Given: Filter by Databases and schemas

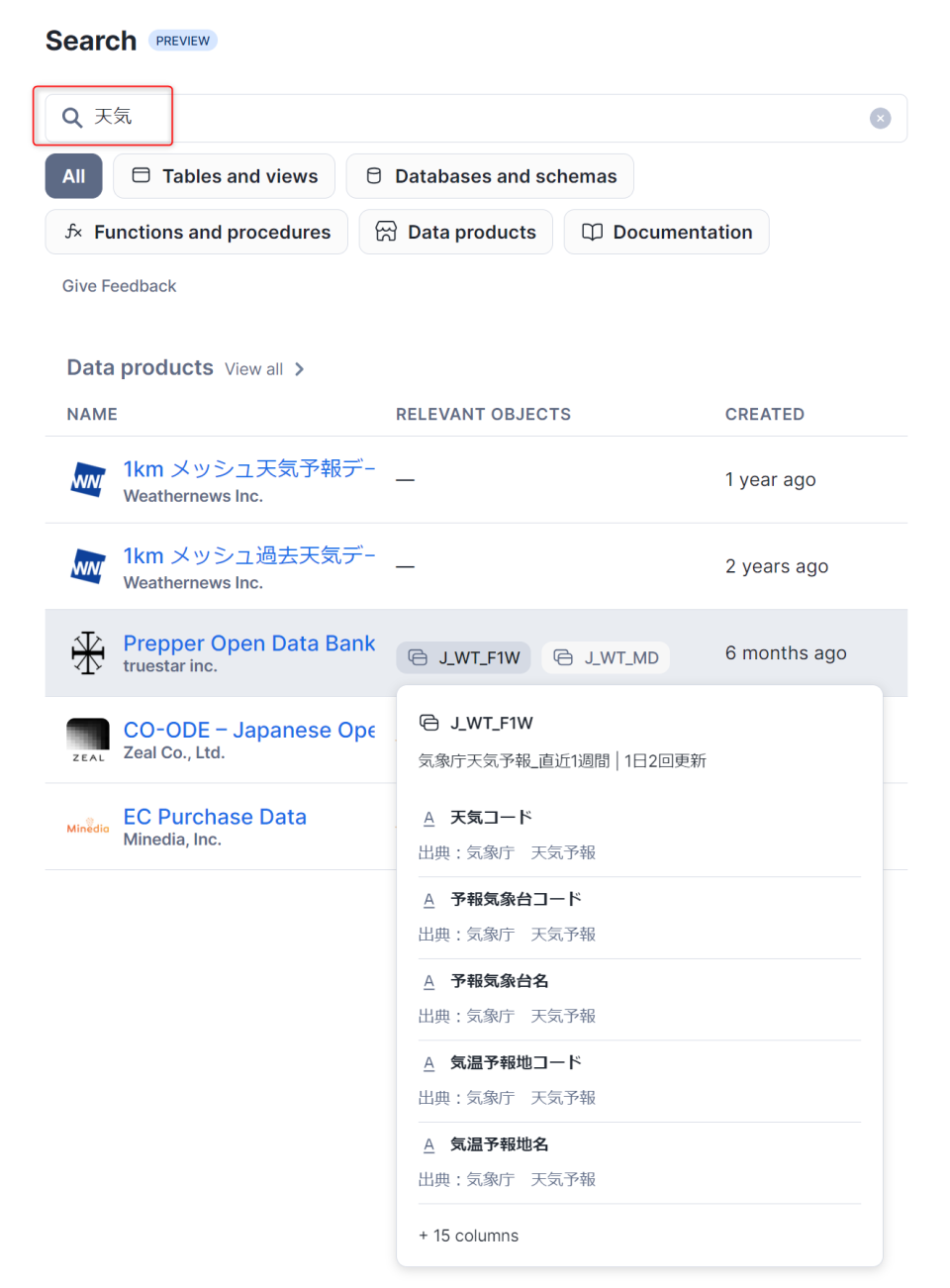Looking at the screenshot, I should (x=490, y=176).
